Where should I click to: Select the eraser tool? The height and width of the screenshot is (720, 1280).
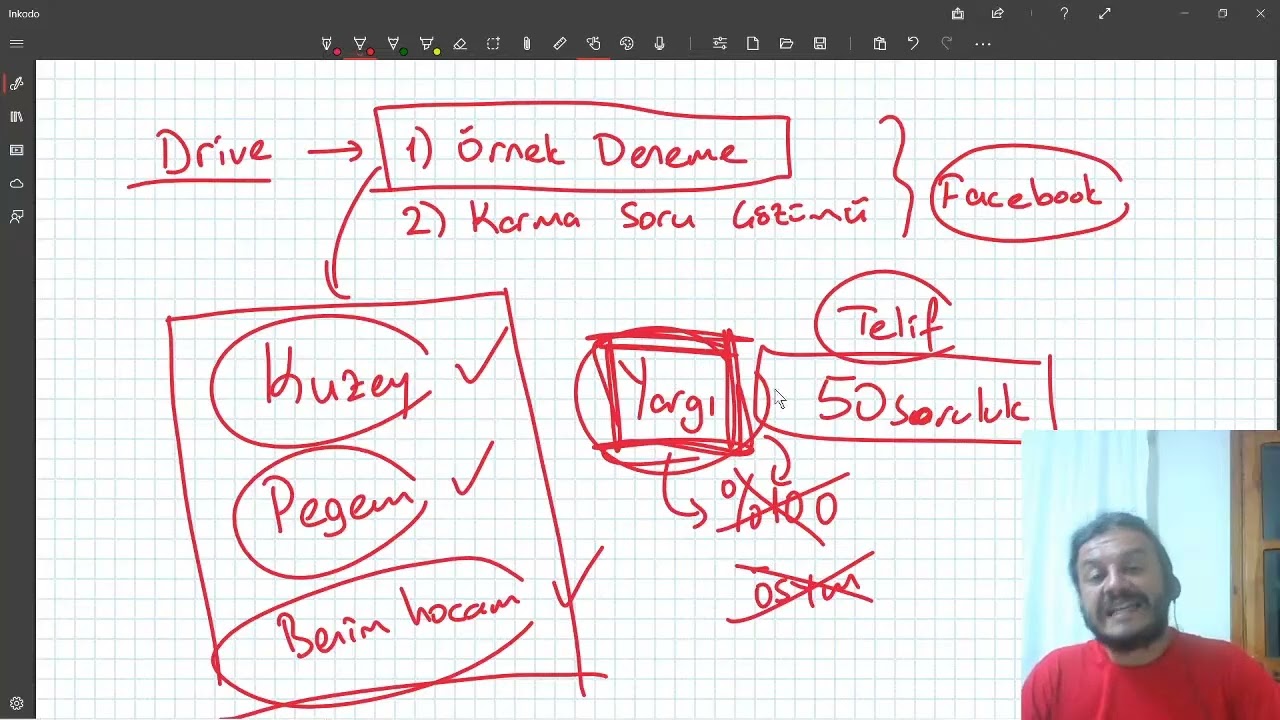pos(460,44)
